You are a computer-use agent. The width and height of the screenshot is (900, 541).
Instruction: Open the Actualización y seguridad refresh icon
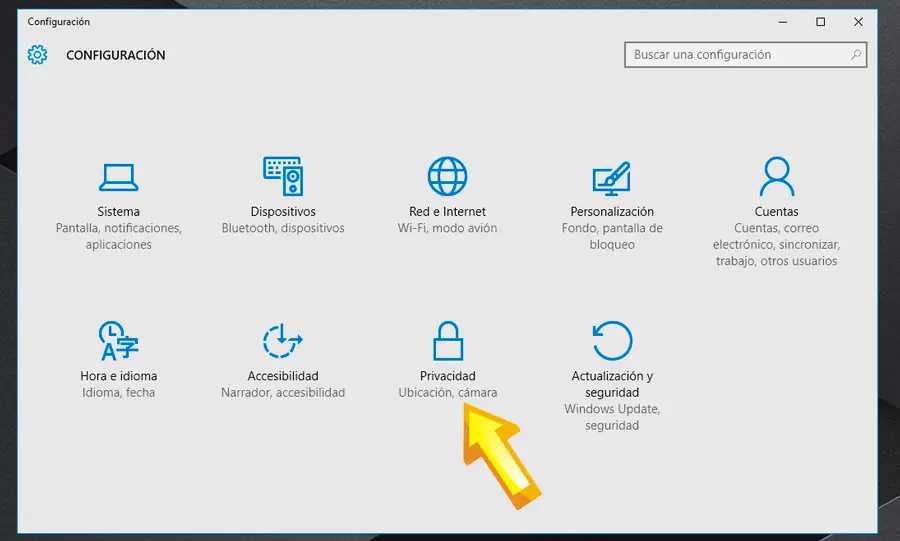[x=612, y=341]
